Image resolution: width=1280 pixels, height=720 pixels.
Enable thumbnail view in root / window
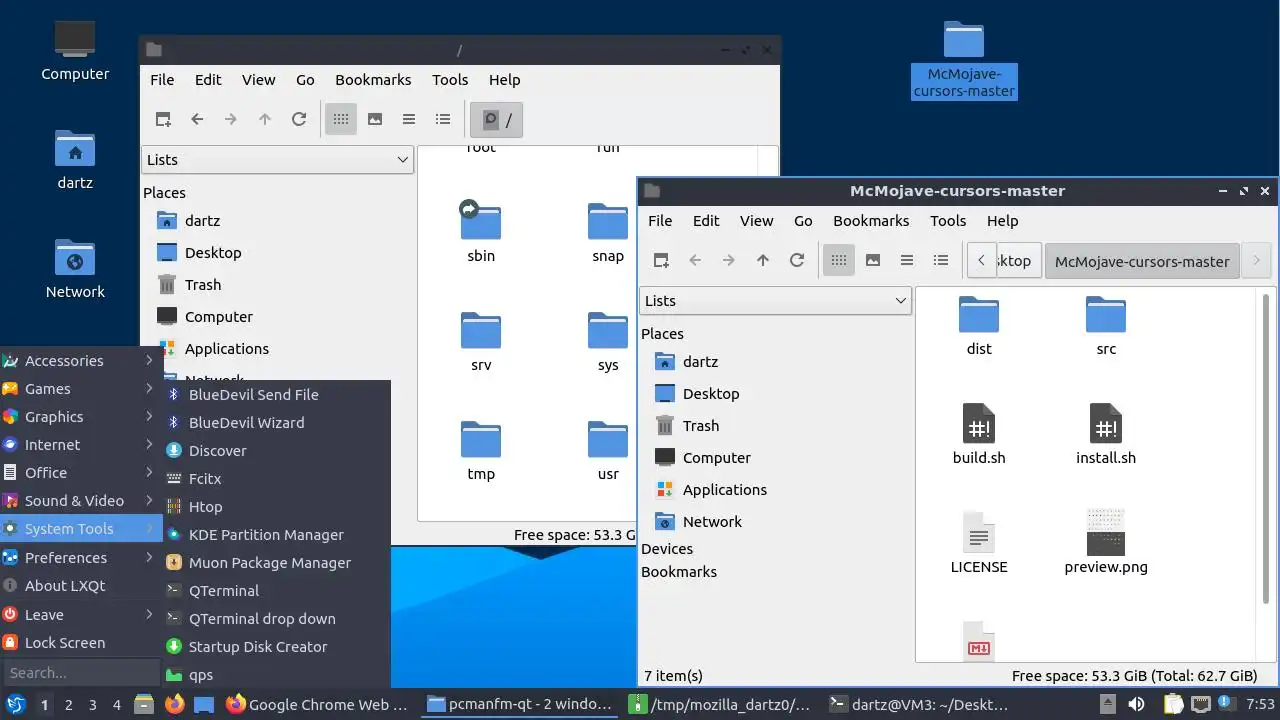375,119
